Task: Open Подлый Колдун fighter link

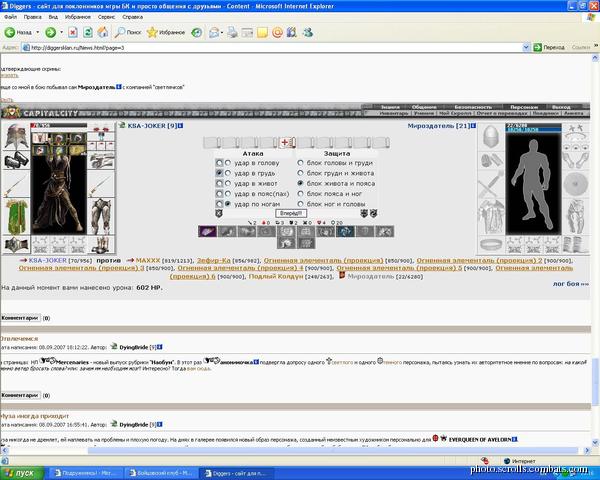Action: pos(276,276)
